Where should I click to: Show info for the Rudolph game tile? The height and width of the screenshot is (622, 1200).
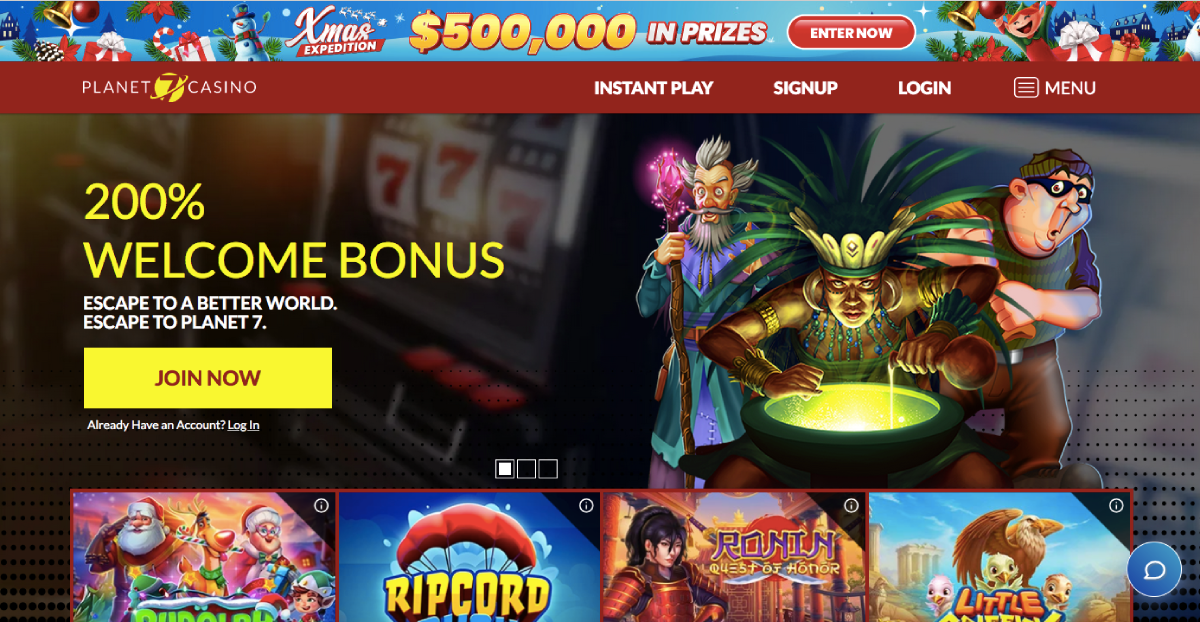click(321, 505)
